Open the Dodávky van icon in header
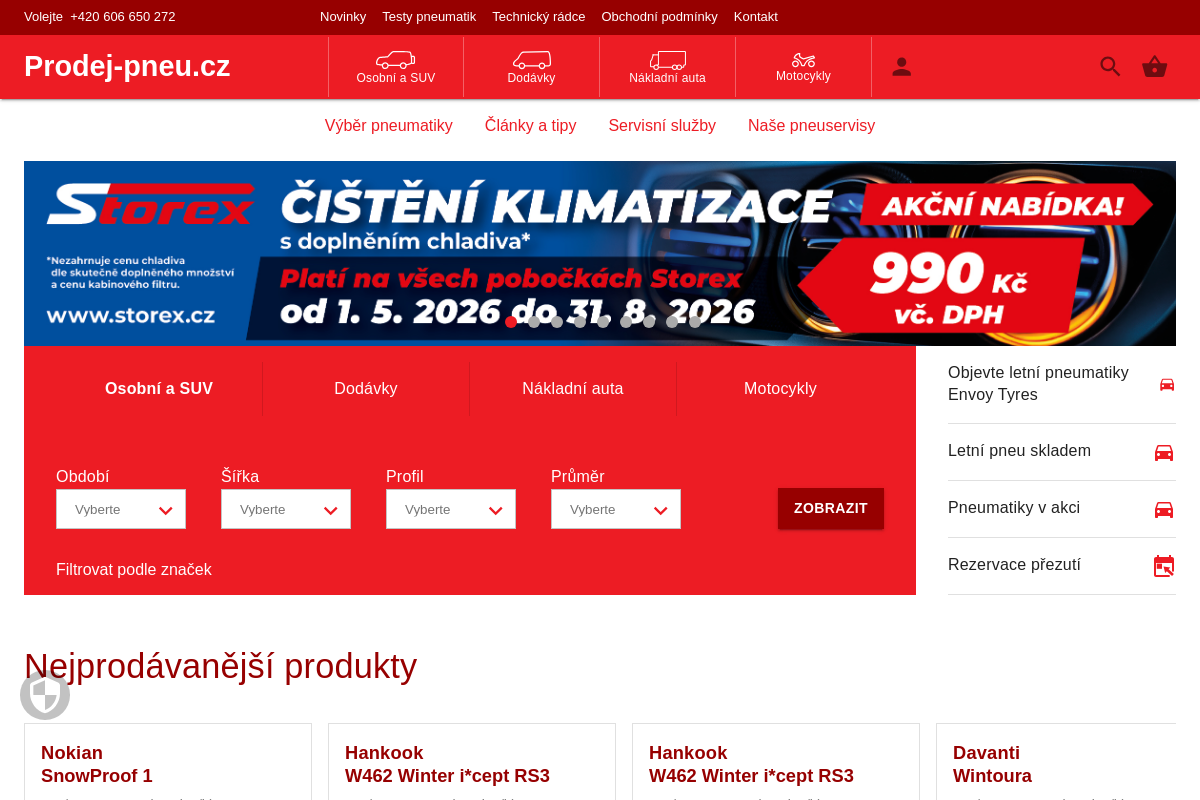The image size is (1200, 800). click(x=531, y=60)
